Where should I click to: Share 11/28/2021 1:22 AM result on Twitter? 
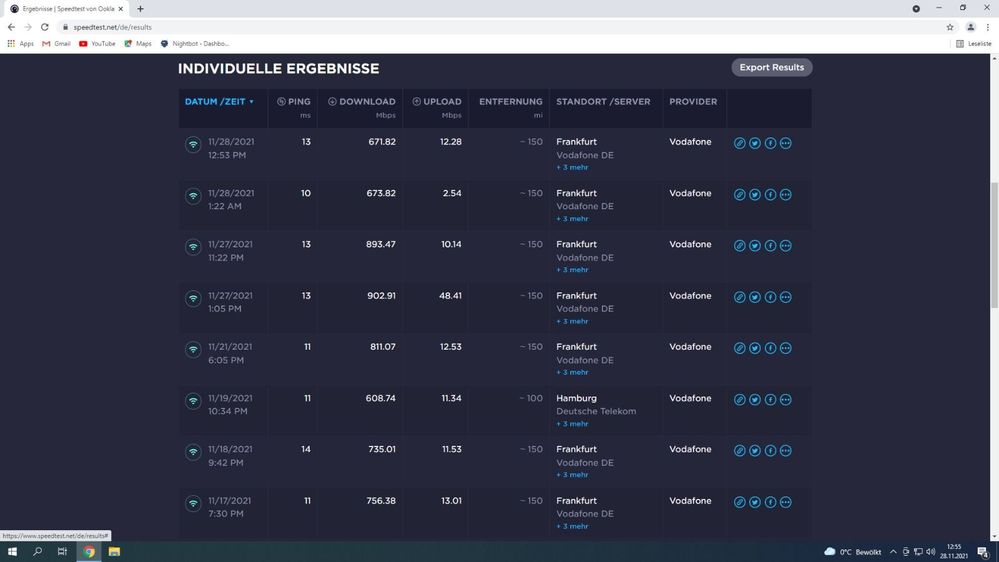pos(754,194)
